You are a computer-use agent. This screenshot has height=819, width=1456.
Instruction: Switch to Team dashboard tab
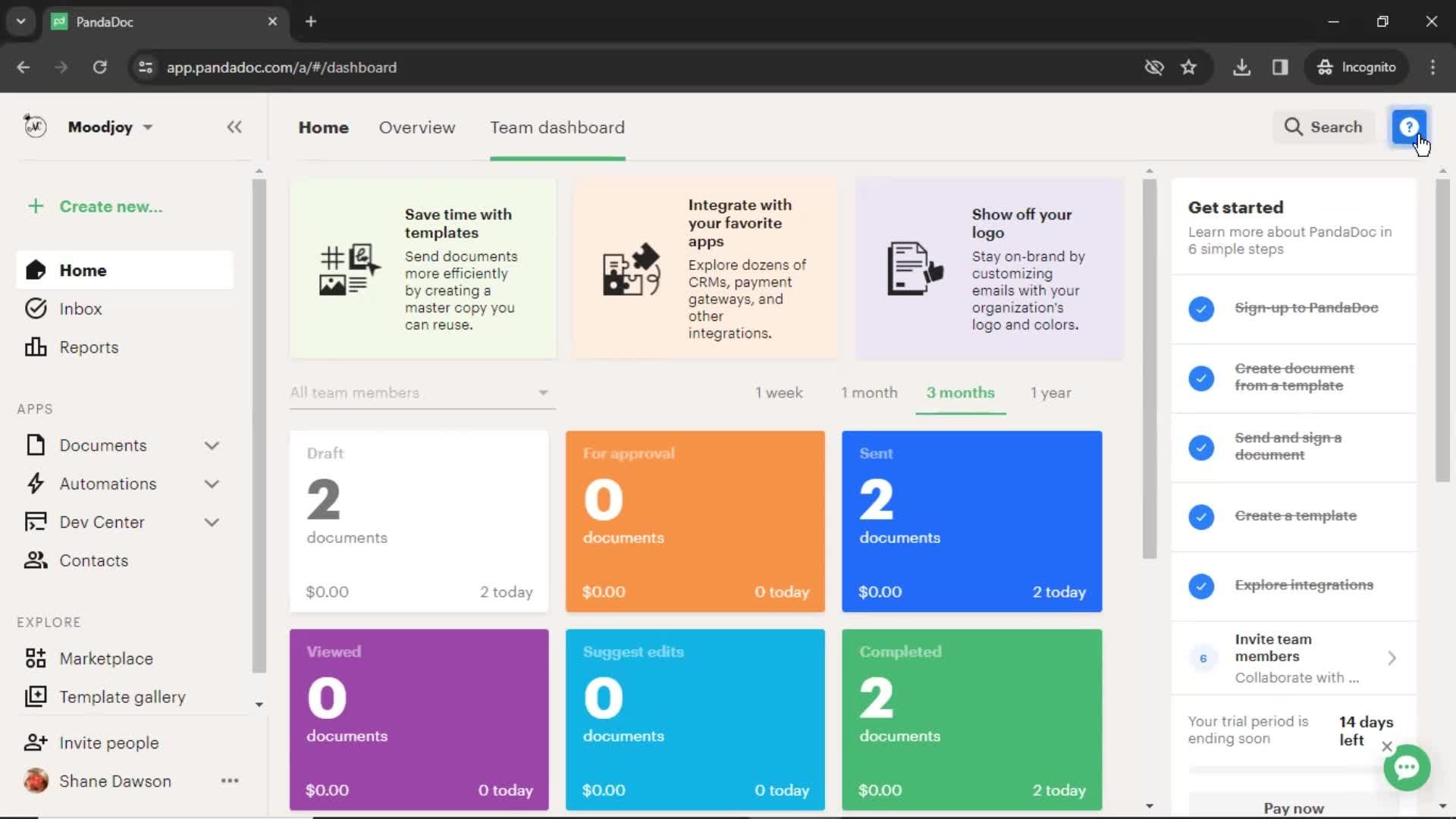pyautogui.click(x=557, y=127)
